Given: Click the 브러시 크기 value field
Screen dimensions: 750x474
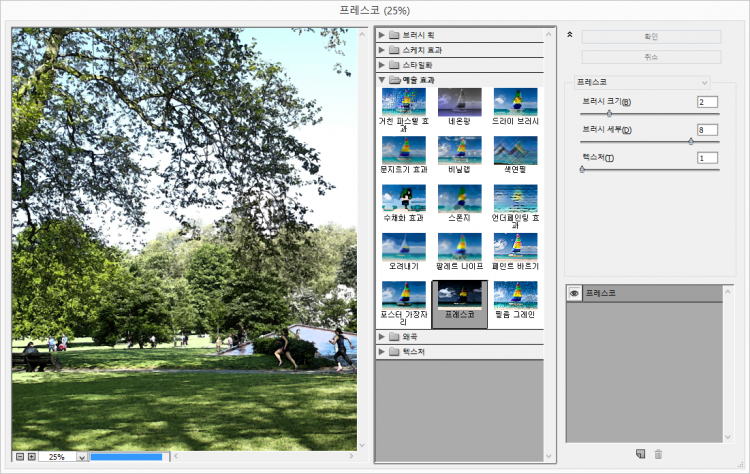Looking at the screenshot, I should (x=708, y=102).
